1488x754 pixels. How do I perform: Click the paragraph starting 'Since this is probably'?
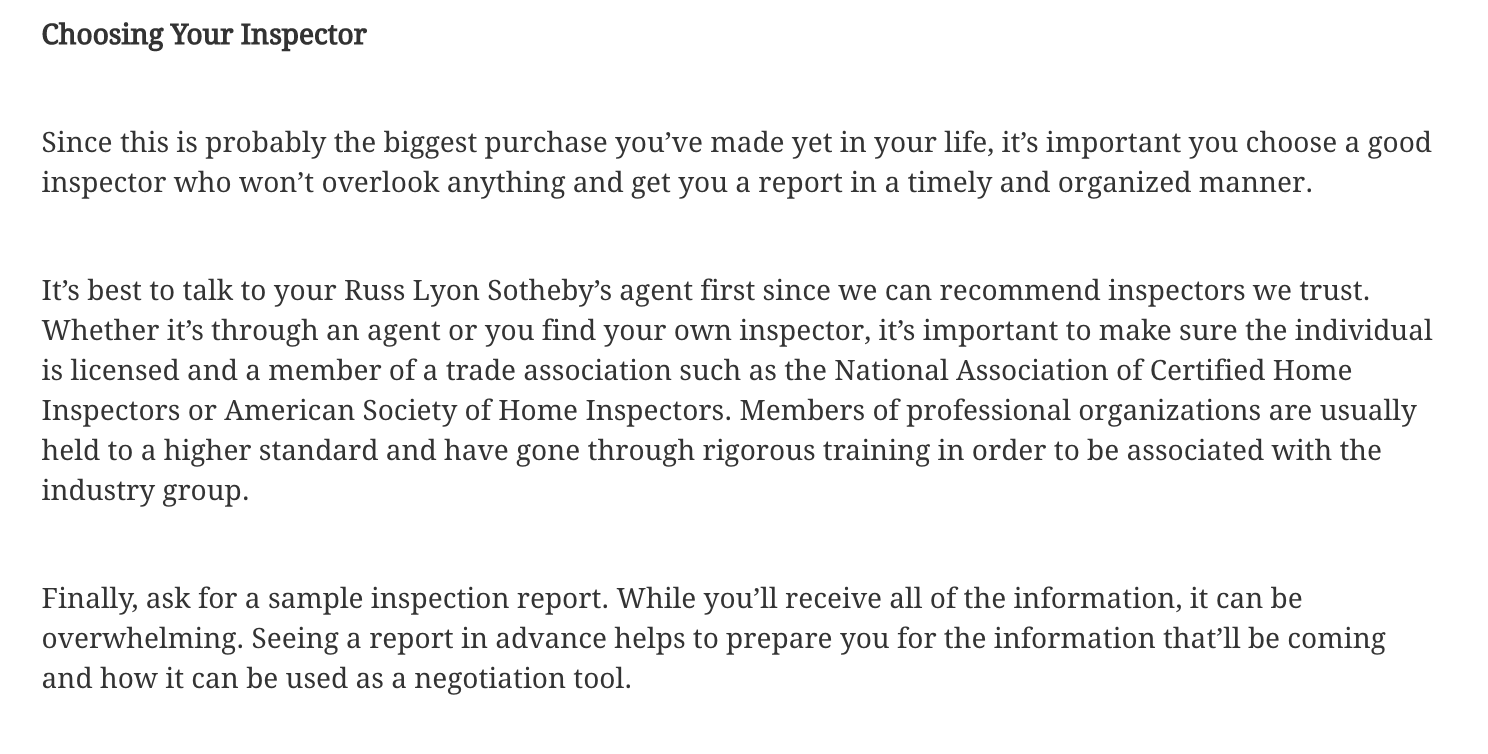[737, 162]
